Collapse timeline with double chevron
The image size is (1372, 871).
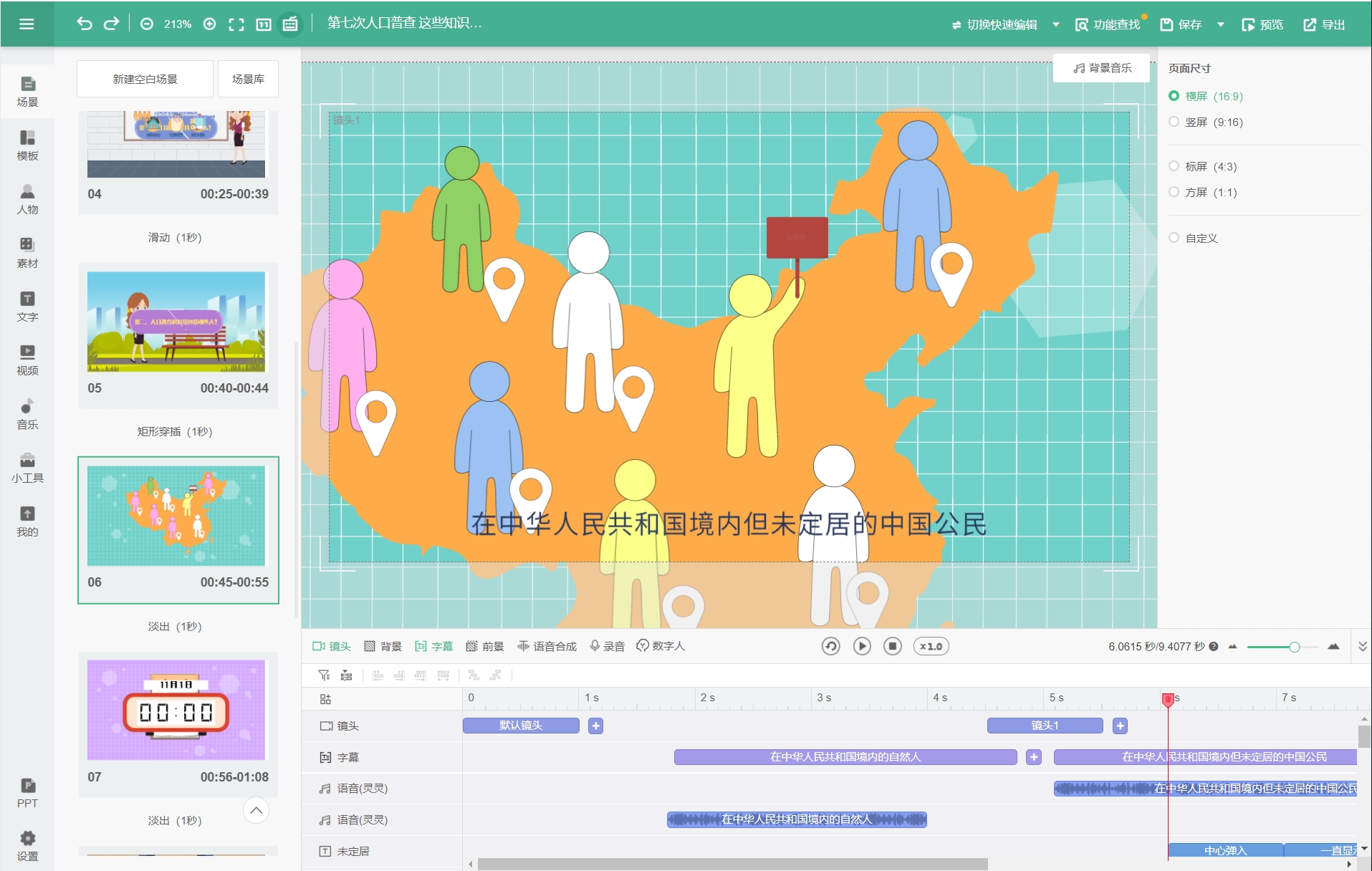tap(1363, 646)
